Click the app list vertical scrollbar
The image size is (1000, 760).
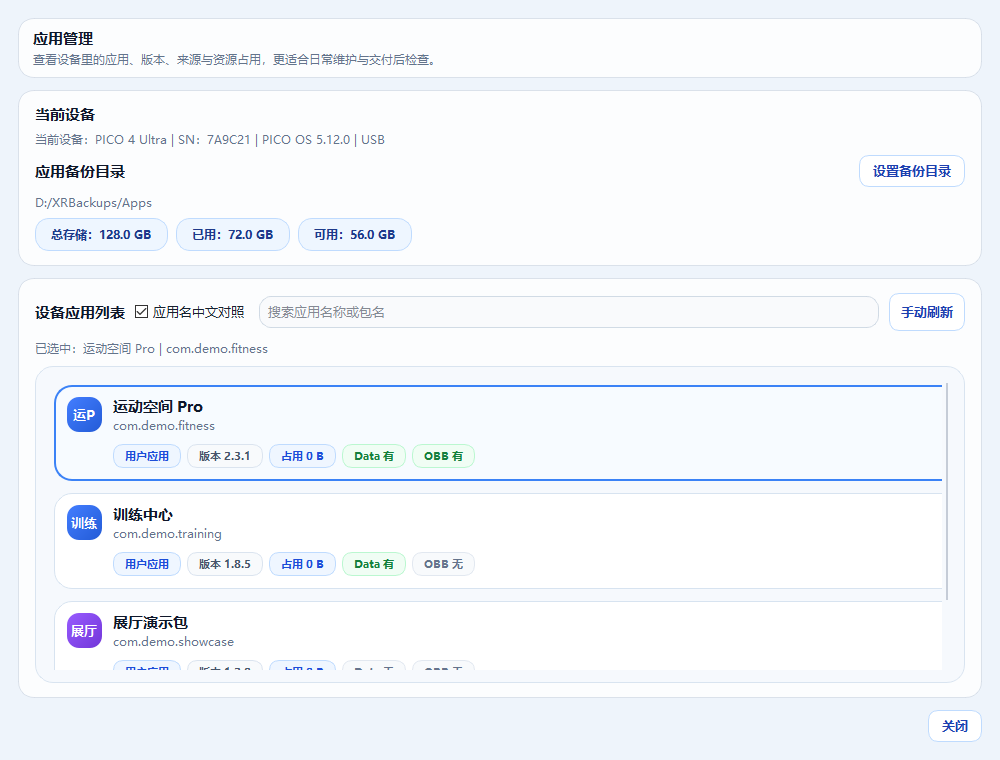946,492
